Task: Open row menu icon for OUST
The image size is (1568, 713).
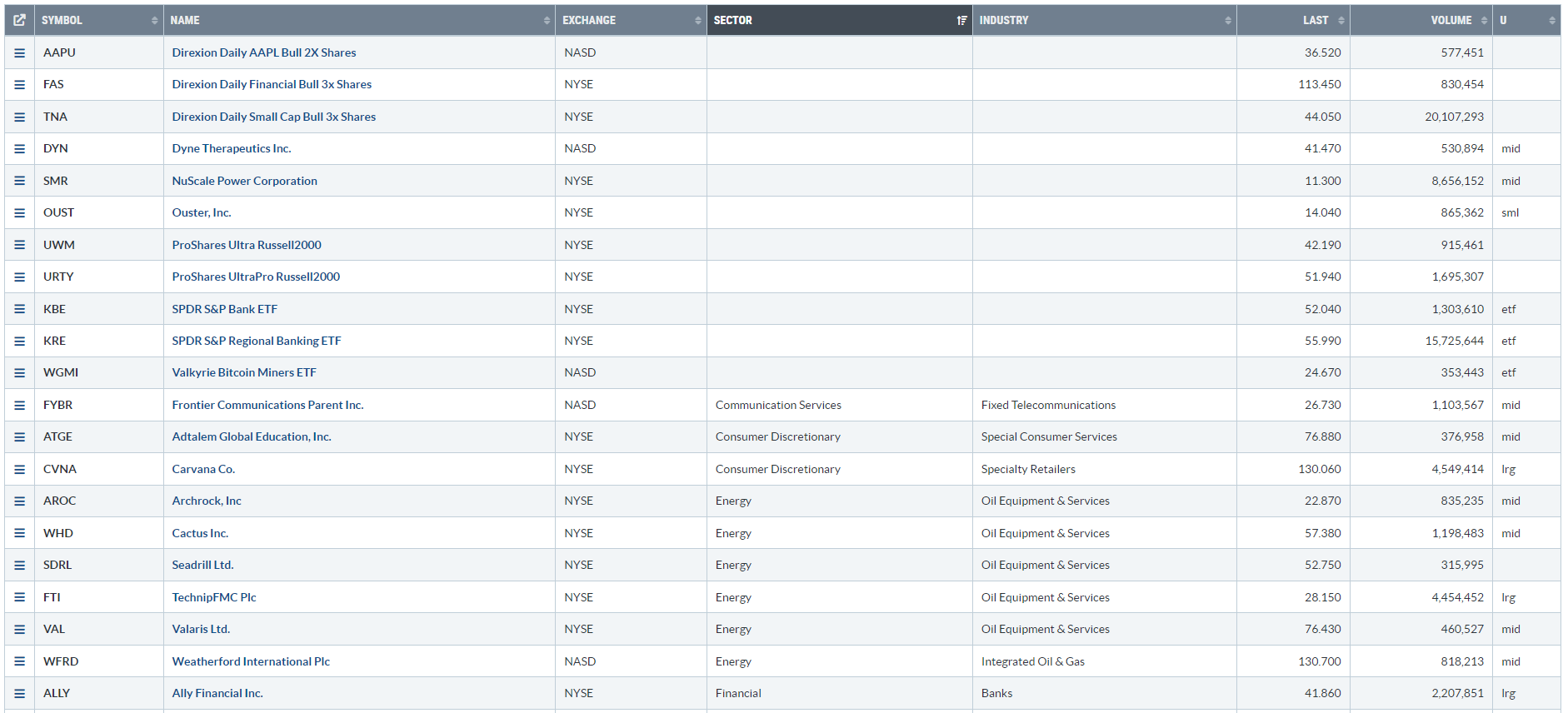Action: (19, 213)
